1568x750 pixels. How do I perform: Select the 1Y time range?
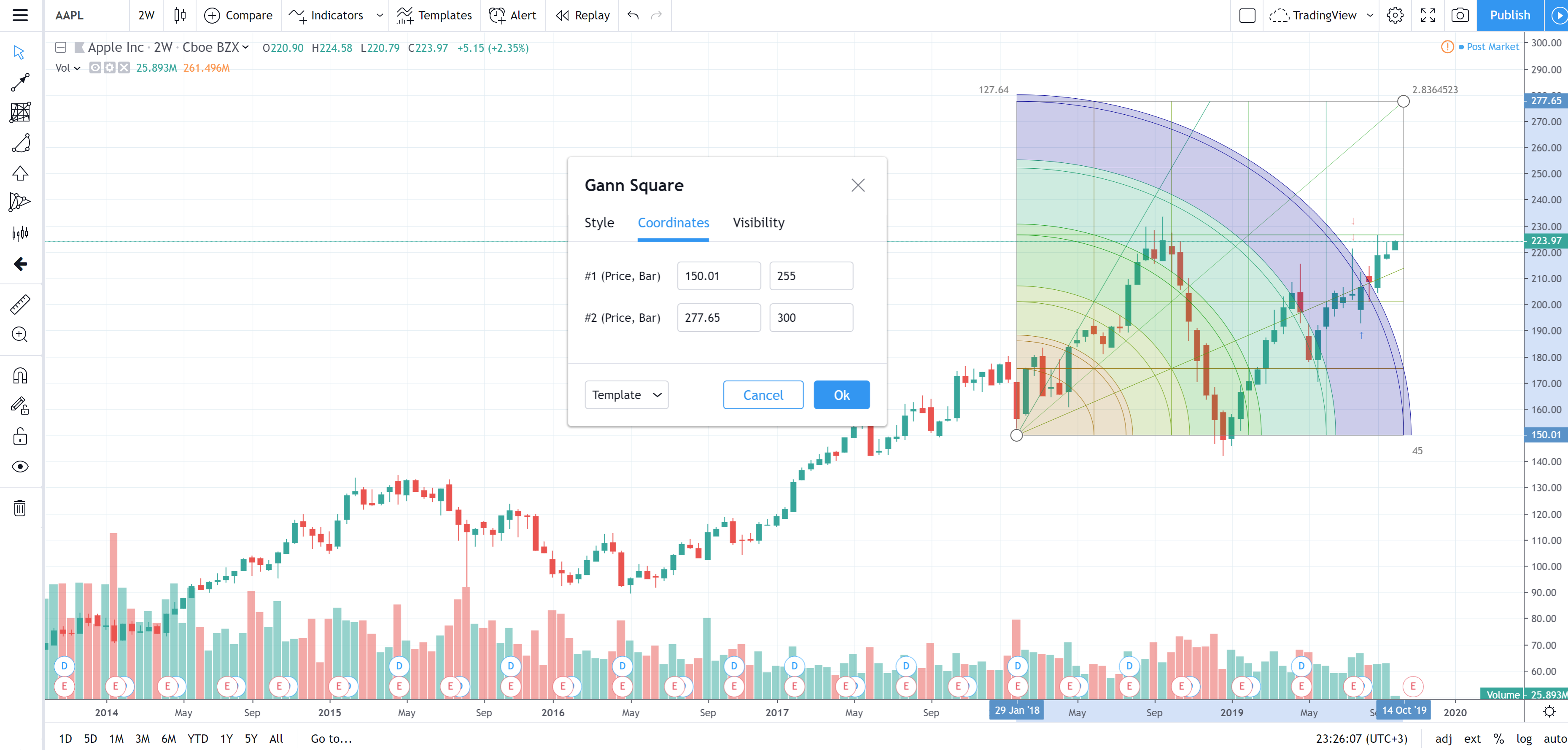pyautogui.click(x=226, y=739)
